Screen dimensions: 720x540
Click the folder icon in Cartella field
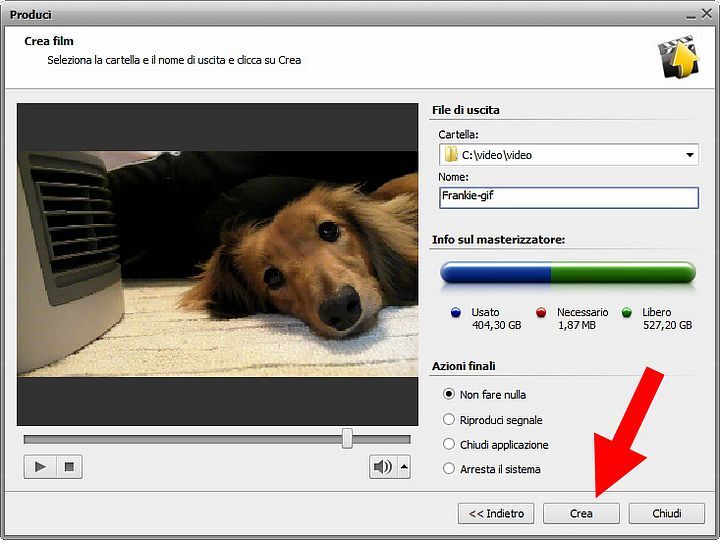[x=451, y=154]
